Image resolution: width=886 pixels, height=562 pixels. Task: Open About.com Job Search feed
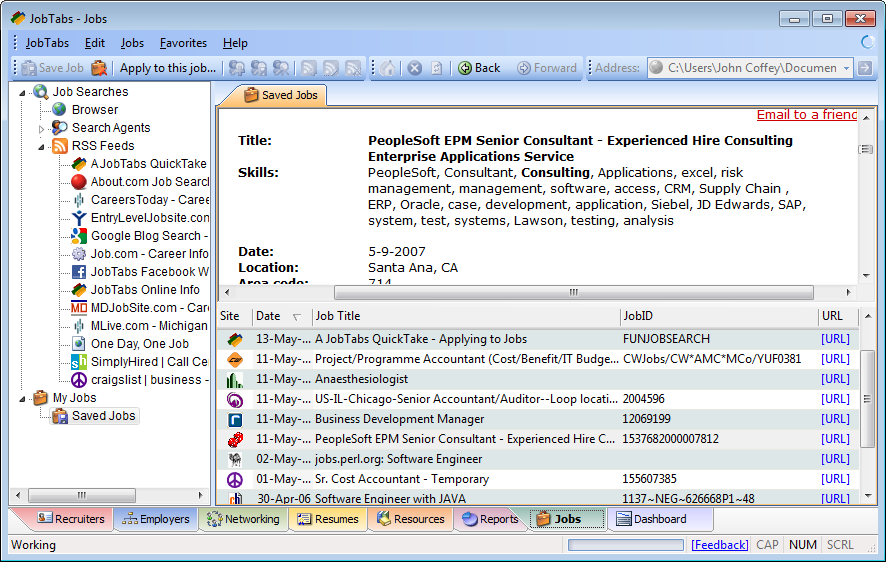tap(149, 182)
